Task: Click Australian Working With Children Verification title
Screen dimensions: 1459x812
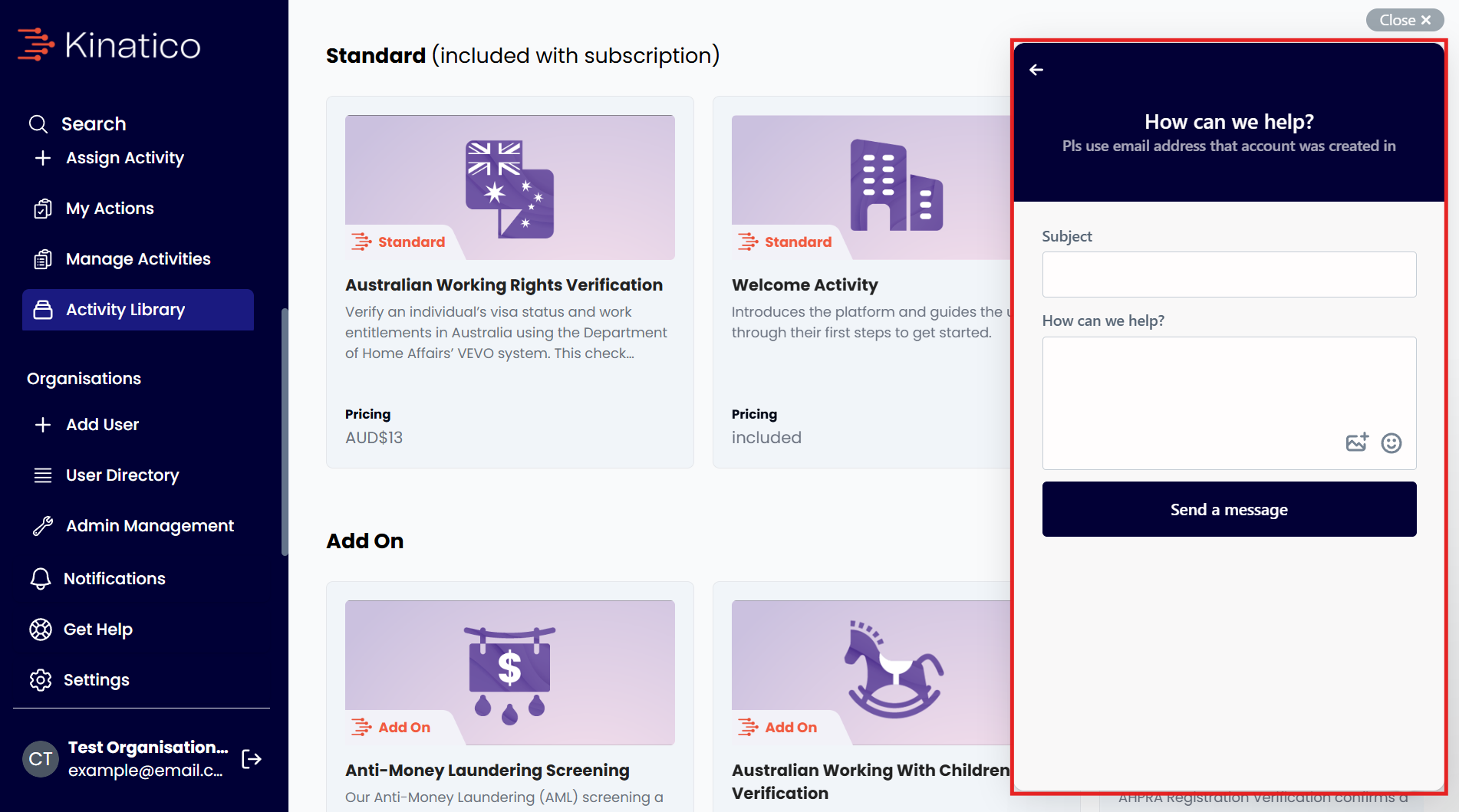Action: click(871, 782)
